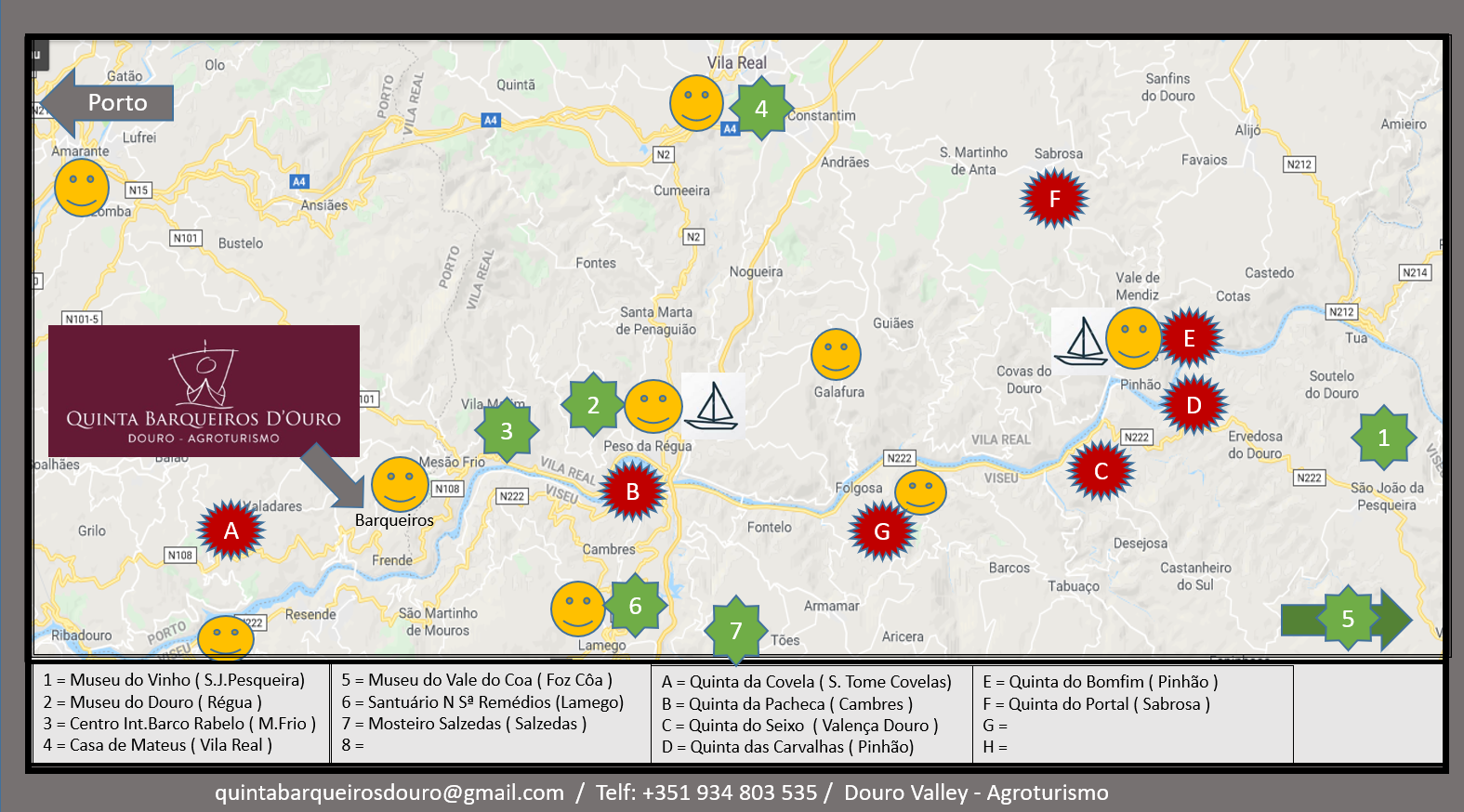
Task: Click green marker 7 near Tões
Action: coord(735,630)
